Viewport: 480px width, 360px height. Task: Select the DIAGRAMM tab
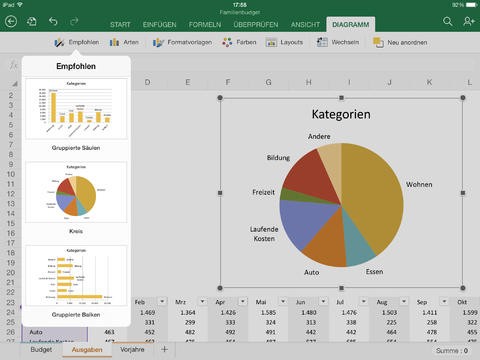pos(351,25)
